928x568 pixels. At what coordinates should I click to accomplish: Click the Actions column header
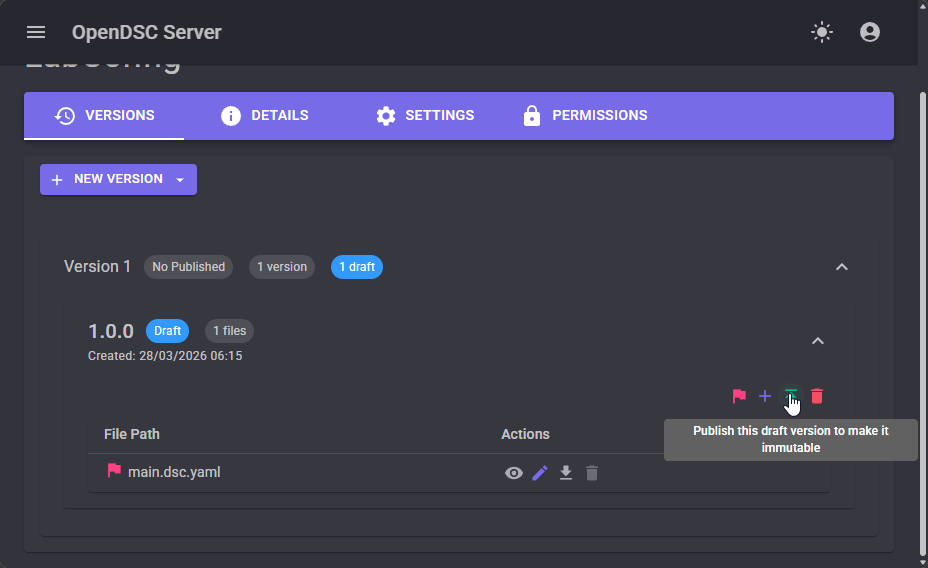[525, 434]
